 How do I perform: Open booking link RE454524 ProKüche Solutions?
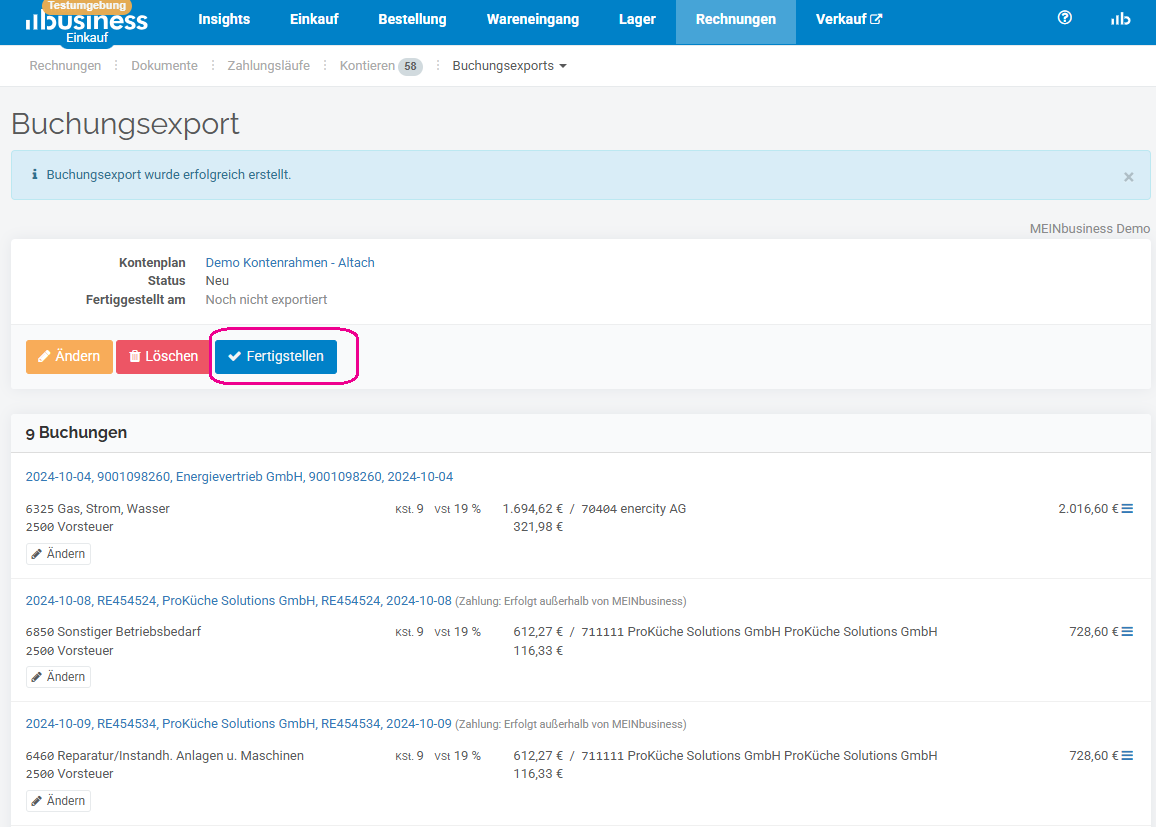(238, 601)
